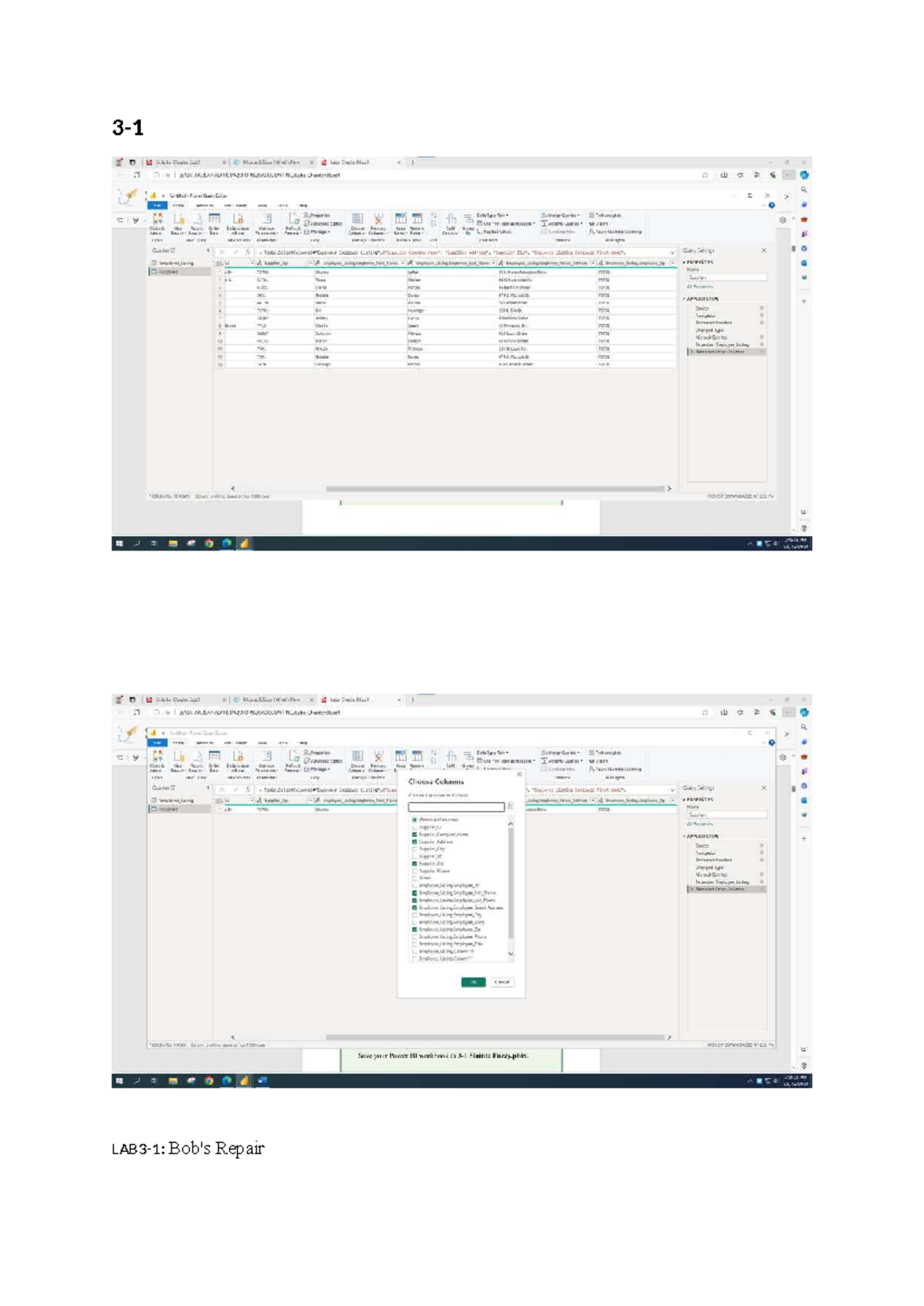
Task: Click the sort icon beside Choose Columns search
Action: (511, 806)
